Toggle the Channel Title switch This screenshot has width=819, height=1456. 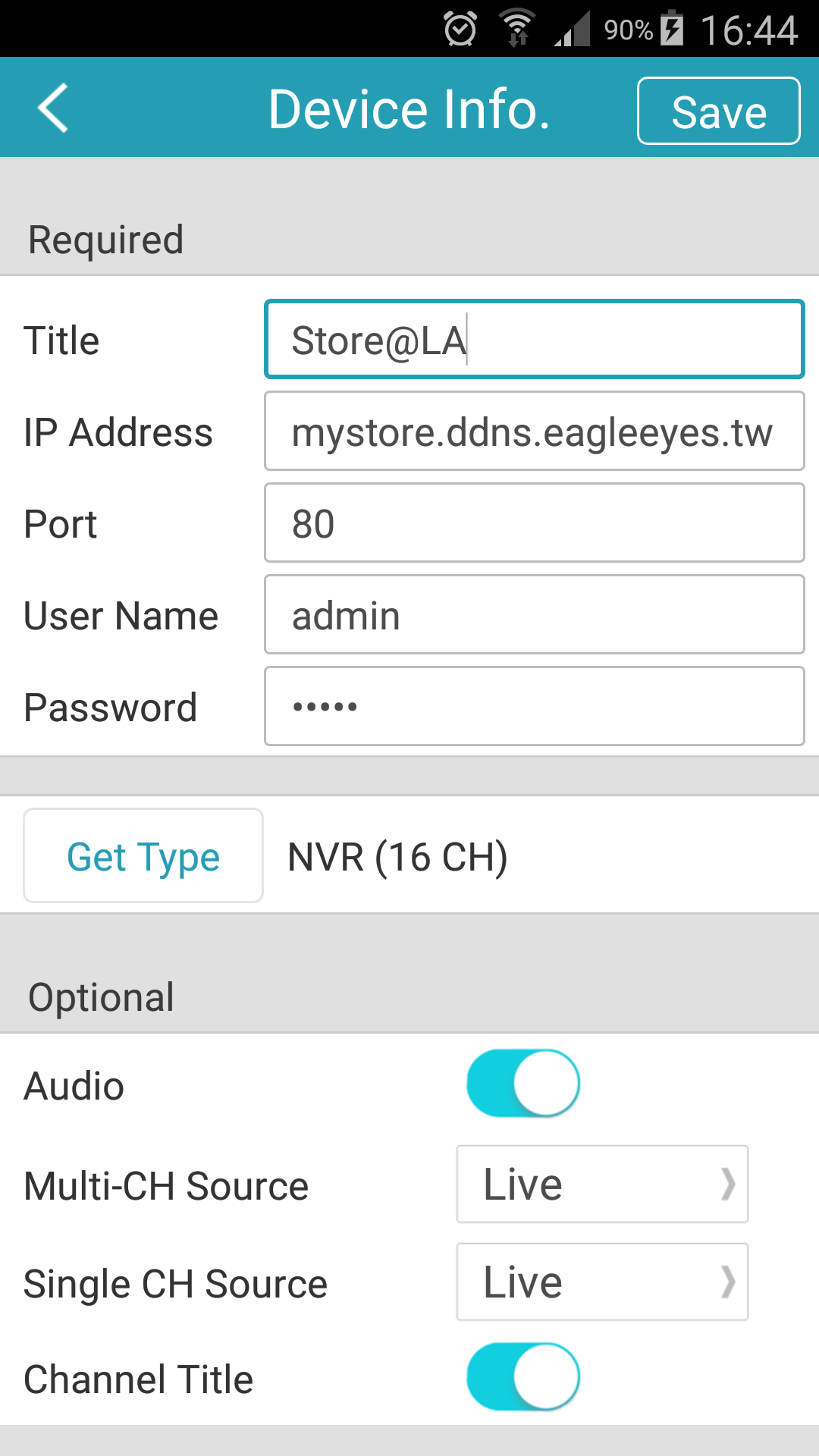(x=523, y=1376)
